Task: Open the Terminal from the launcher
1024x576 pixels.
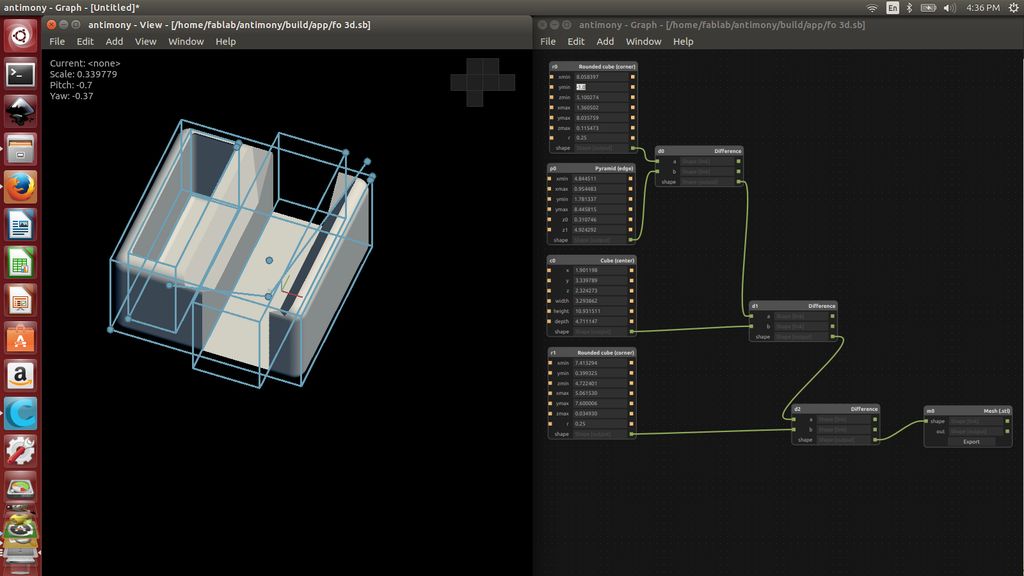Action: click(x=21, y=74)
